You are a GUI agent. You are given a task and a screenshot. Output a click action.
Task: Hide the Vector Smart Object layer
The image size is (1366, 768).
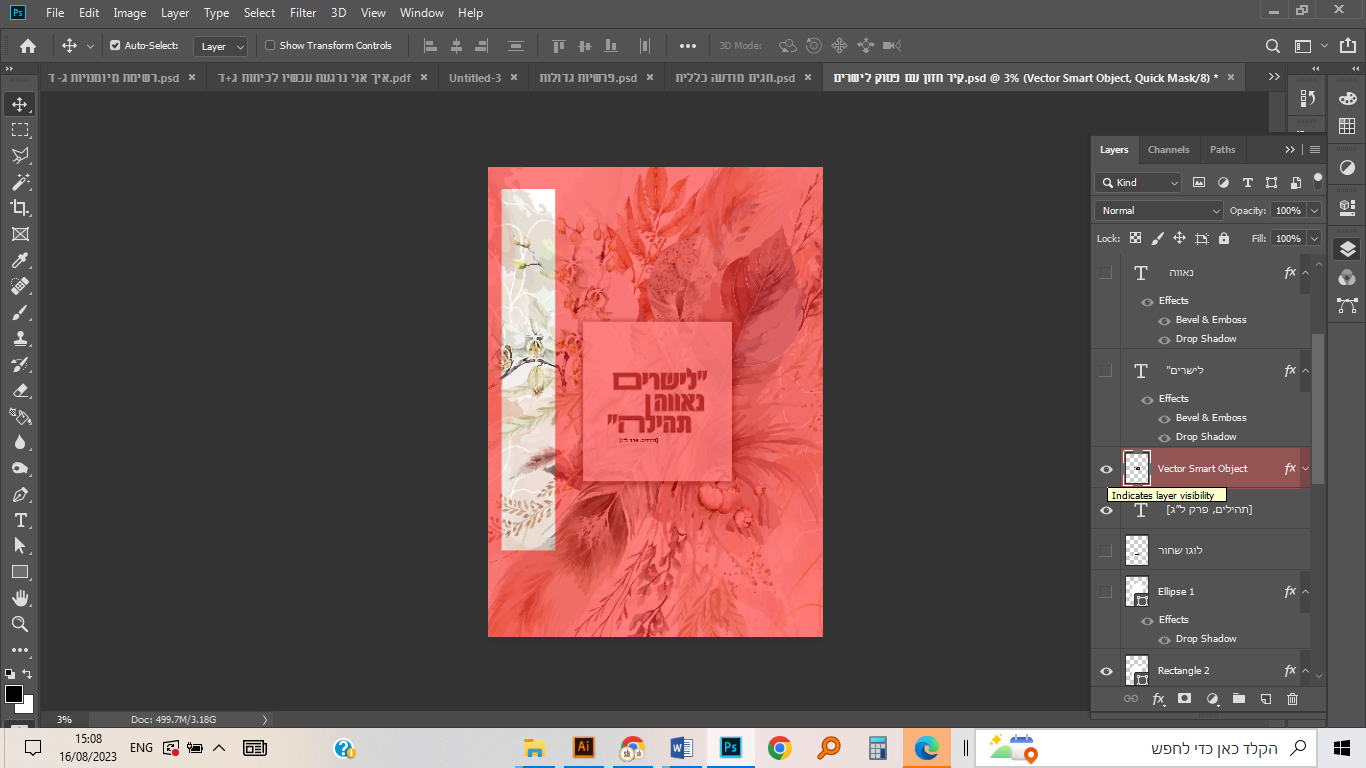tap(1106, 469)
